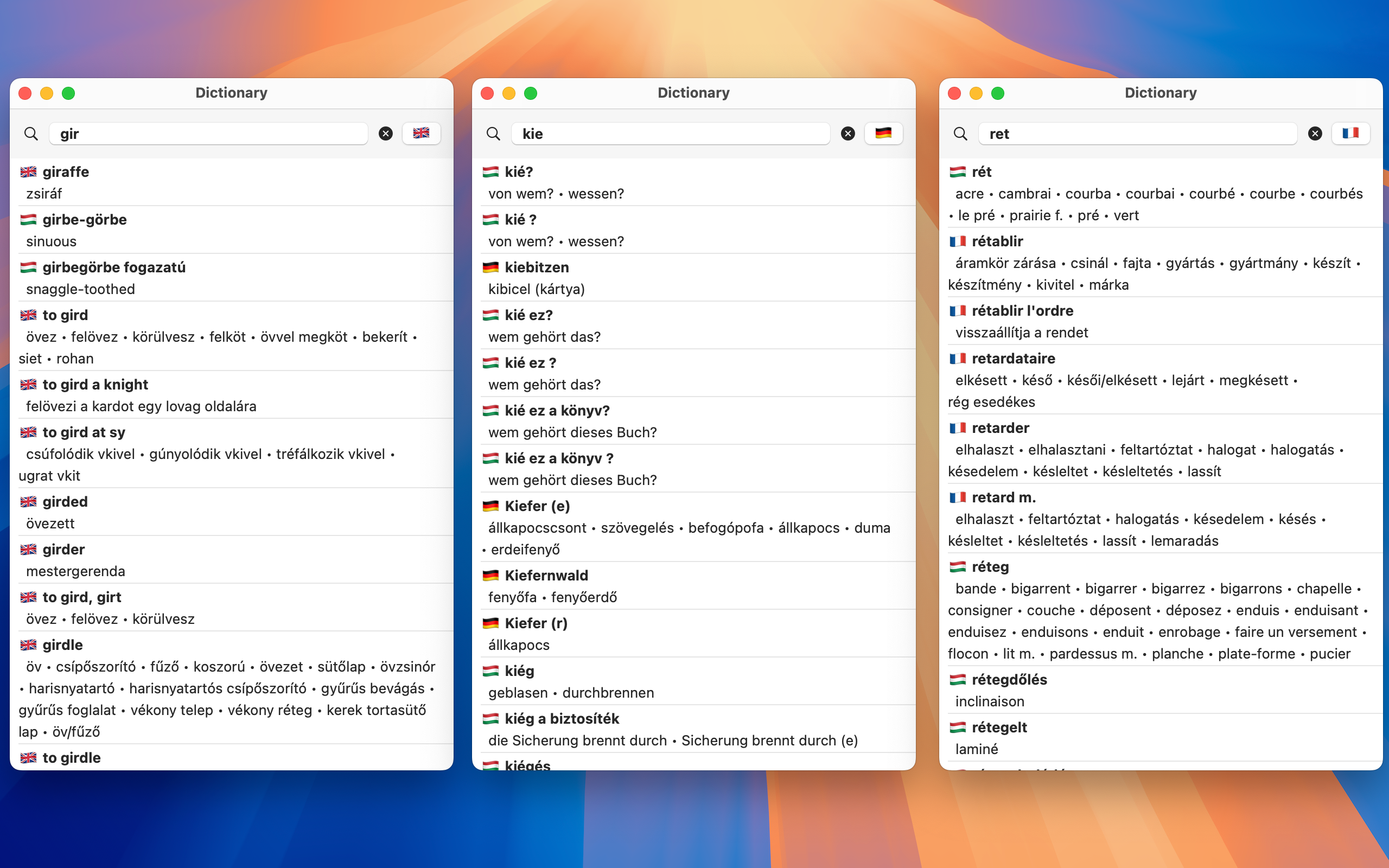1389x868 pixels.
Task: Select the 'girbe-görbe' headword
Action: click(x=85, y=219)
